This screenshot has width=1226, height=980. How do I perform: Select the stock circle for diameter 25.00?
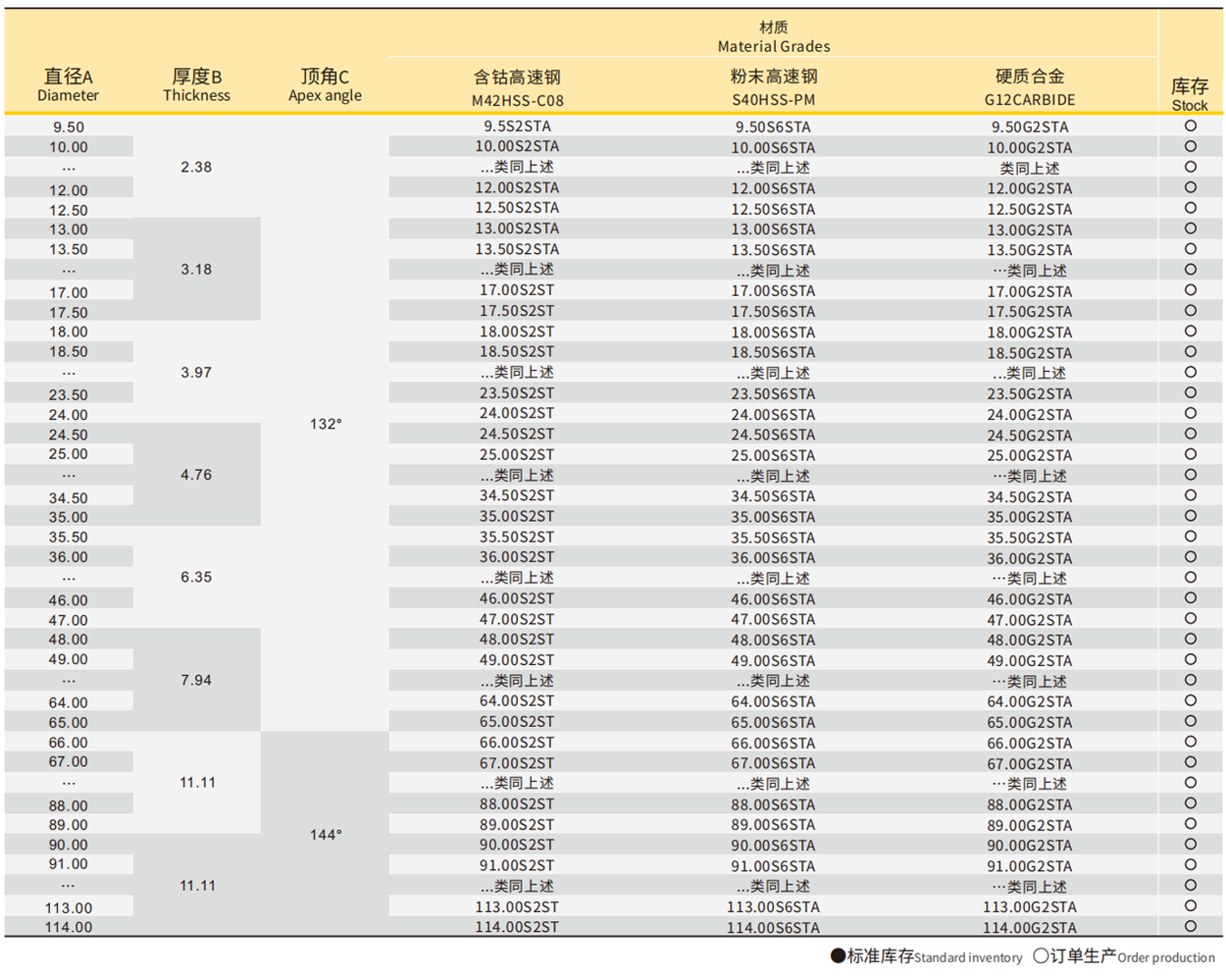pyautogui.click(x=1190, y=455)
